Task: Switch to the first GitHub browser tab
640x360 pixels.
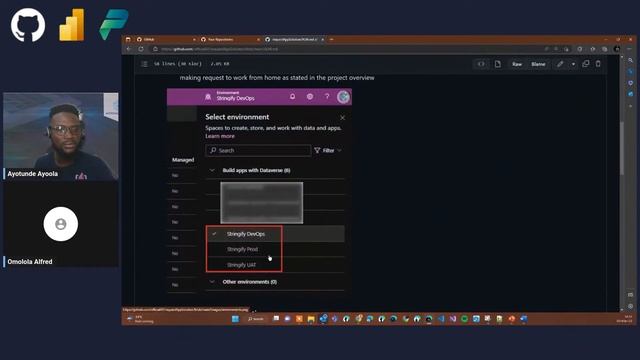Action: (165, 40)
